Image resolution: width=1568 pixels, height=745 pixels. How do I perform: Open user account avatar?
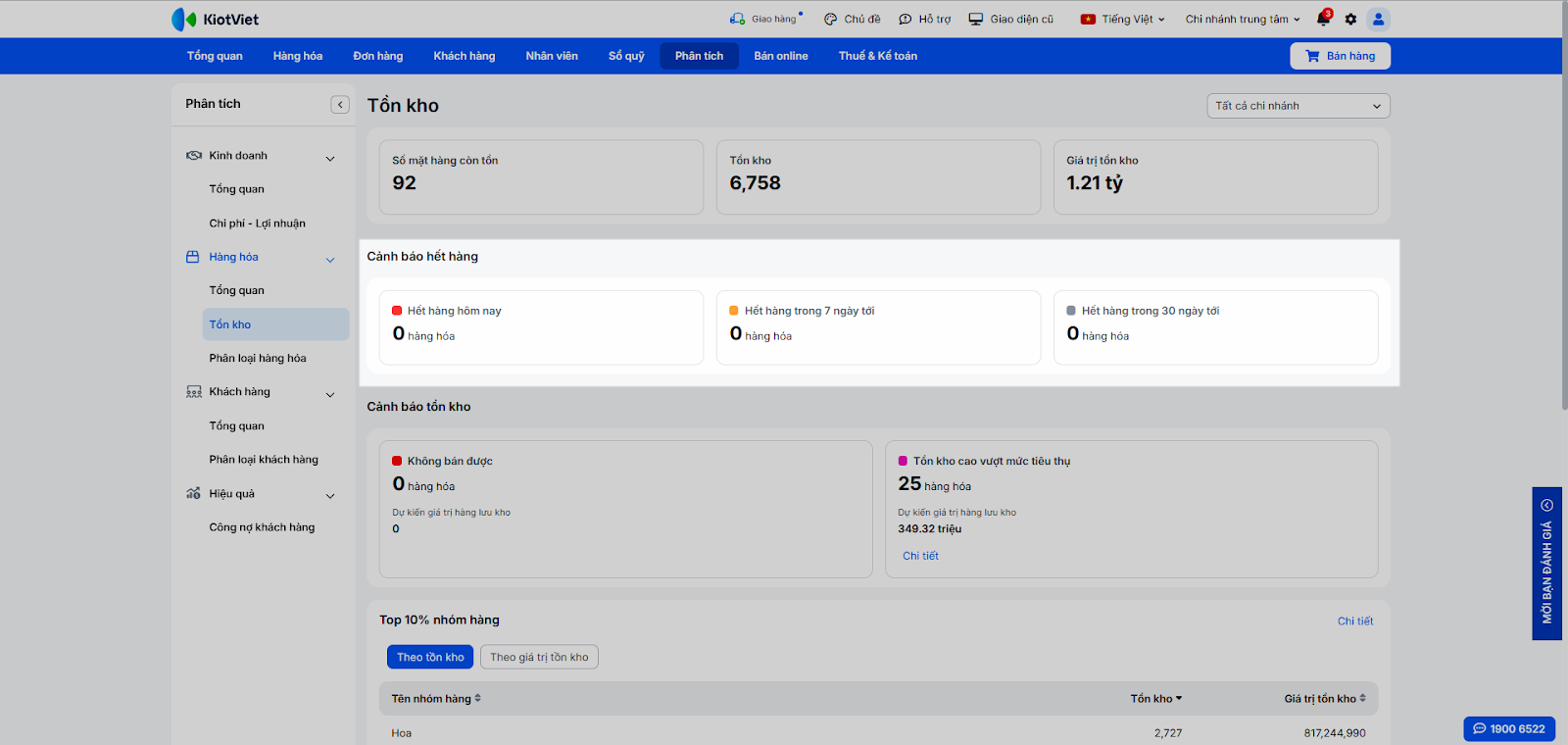pyautogui.click(x=1378, y=19)
